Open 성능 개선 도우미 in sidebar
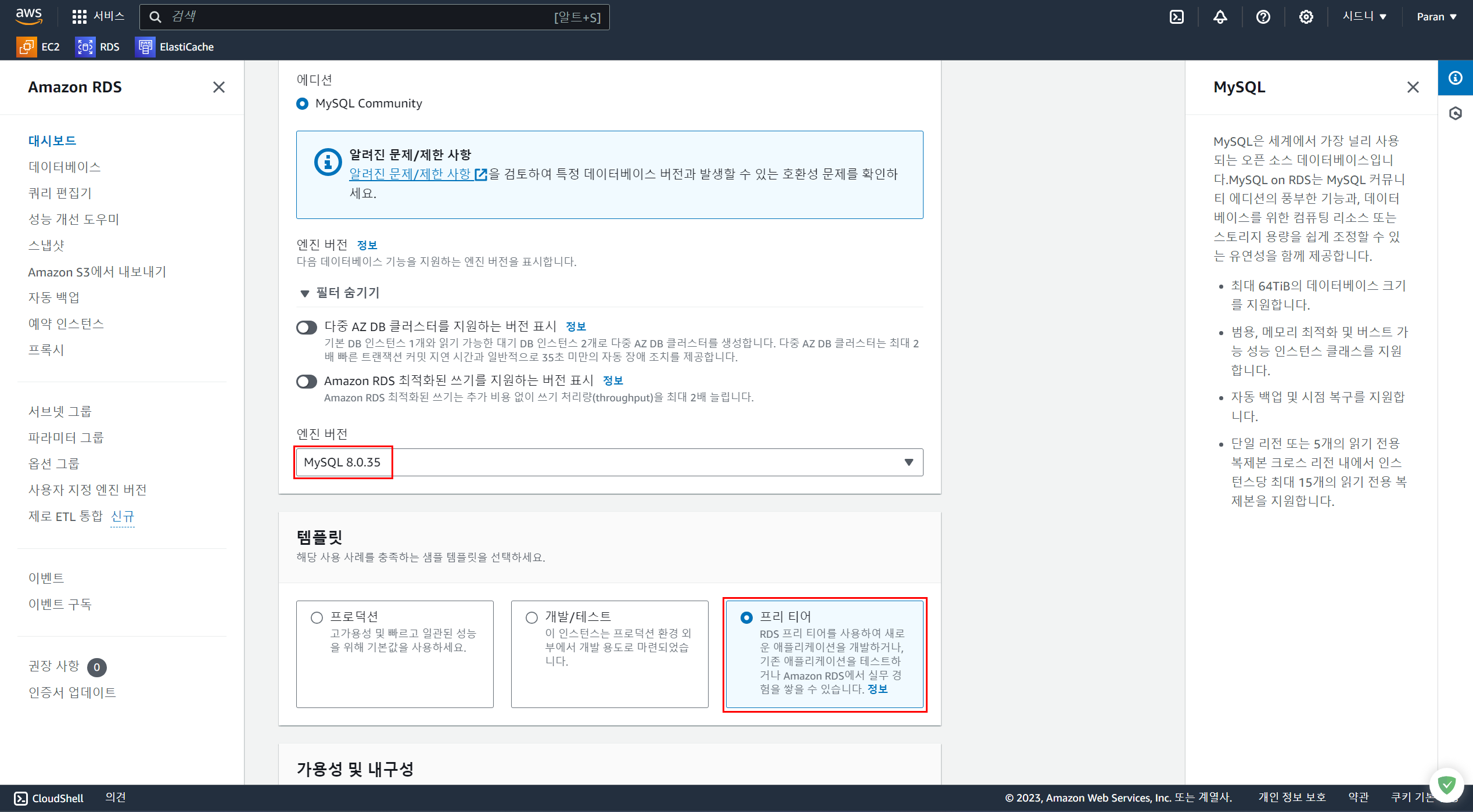Screen dimensions: 1473x812 (x=74, y=219)
